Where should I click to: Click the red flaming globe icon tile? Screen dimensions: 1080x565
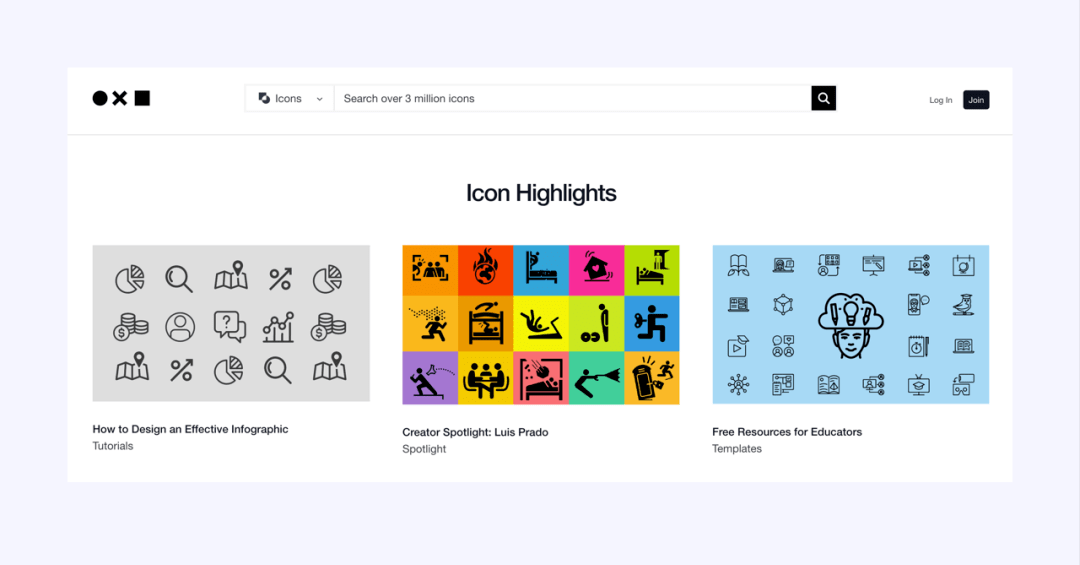coord(486,270)
